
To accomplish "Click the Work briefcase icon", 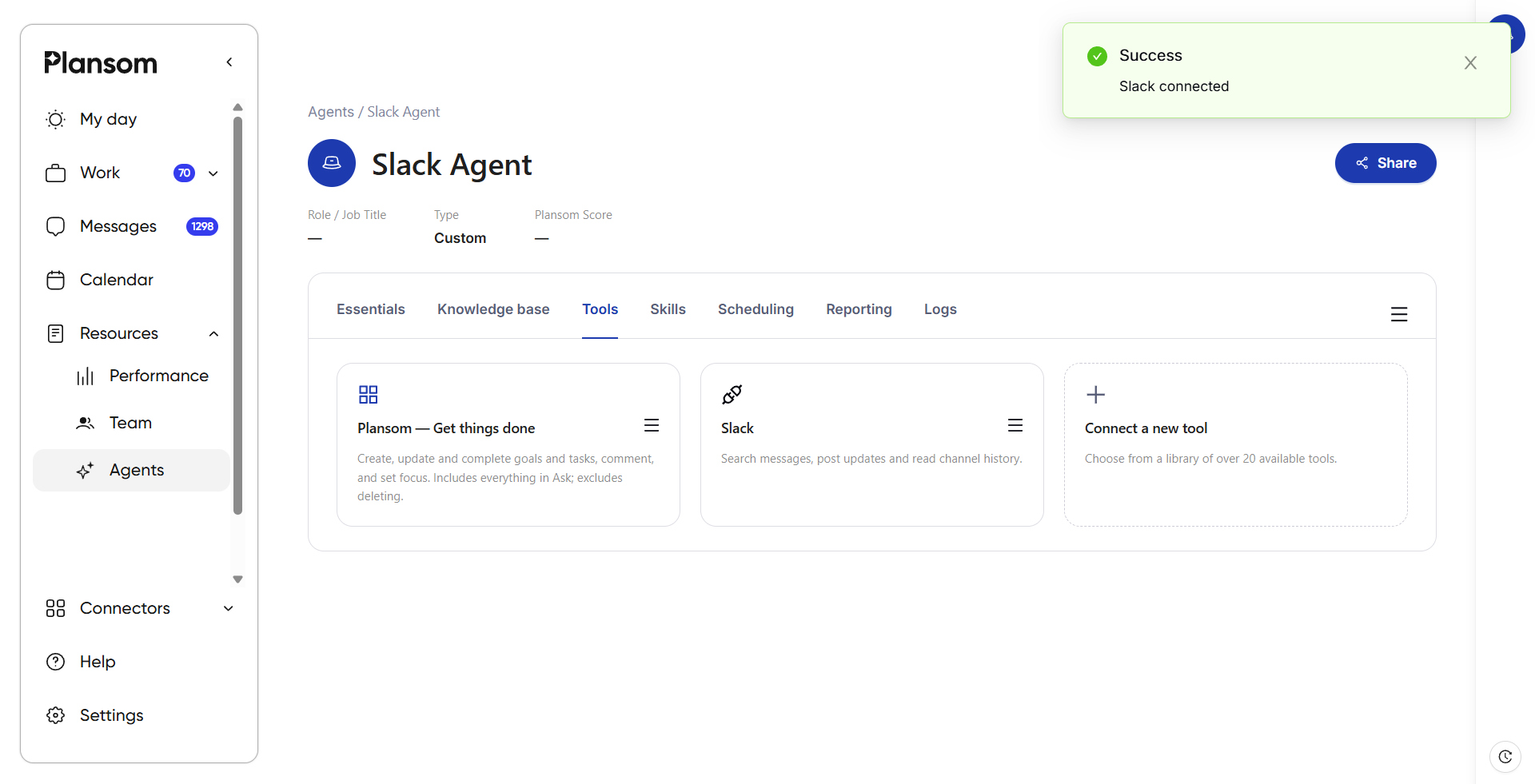I will (55, 173).
